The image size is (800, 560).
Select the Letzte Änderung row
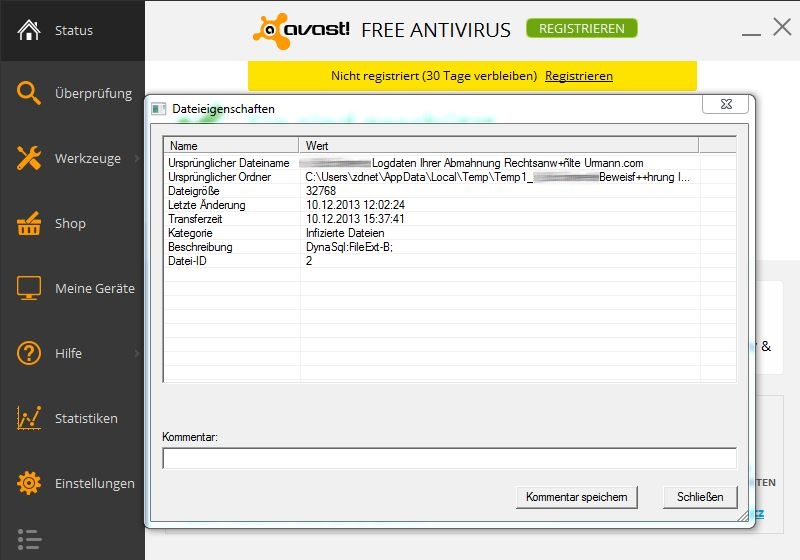click(449, 205)
